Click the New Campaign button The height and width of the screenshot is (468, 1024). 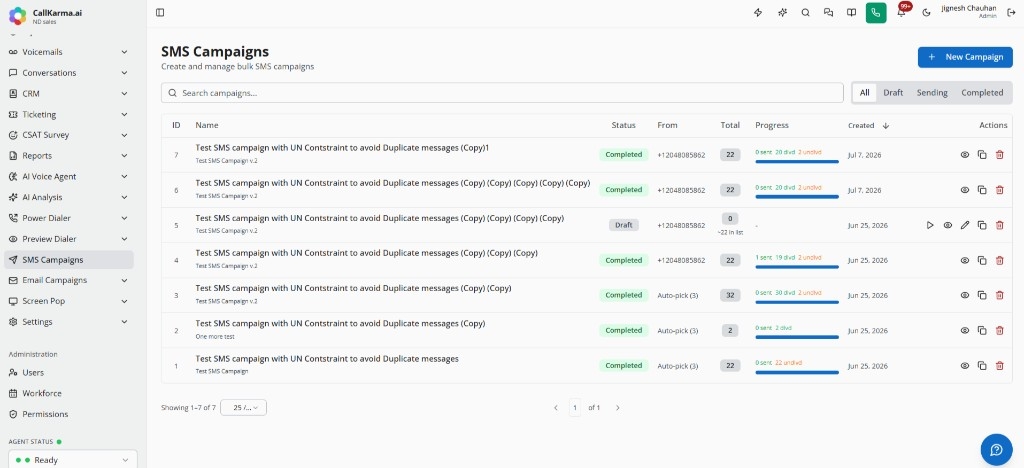point(965,57)
